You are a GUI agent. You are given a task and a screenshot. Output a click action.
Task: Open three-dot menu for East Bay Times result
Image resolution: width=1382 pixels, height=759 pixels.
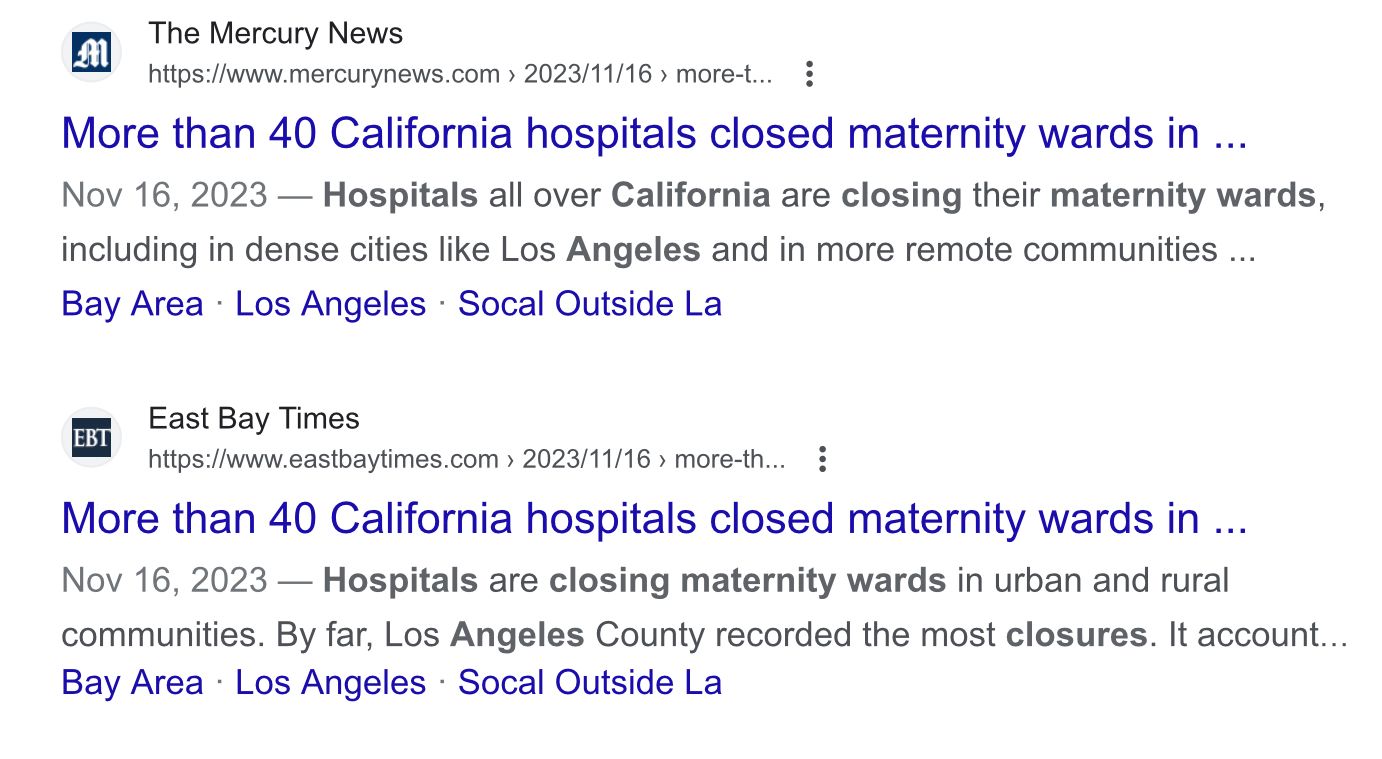tap(822, 459)
